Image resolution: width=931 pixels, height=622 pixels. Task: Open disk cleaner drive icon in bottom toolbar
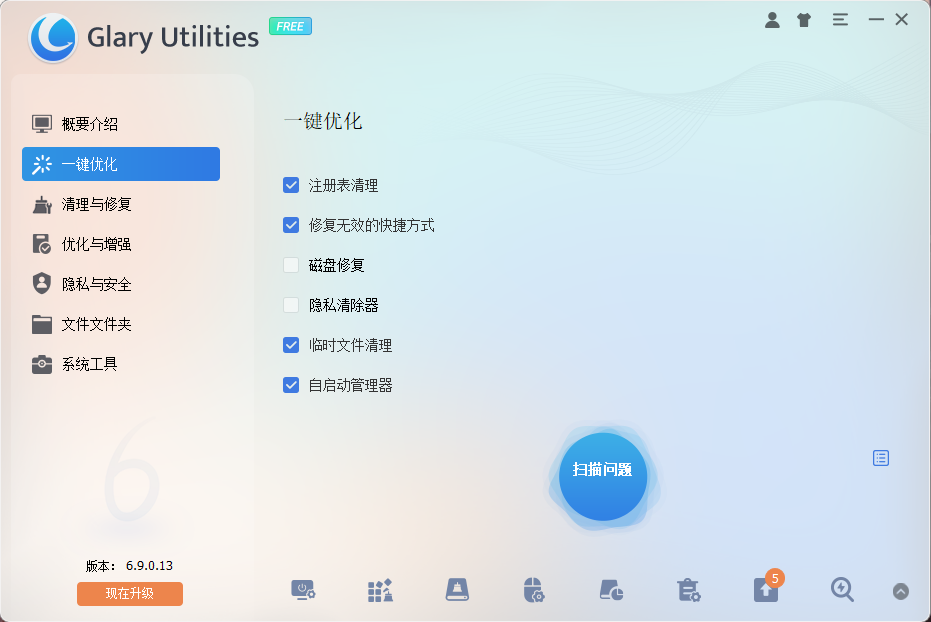click(457, 589)
